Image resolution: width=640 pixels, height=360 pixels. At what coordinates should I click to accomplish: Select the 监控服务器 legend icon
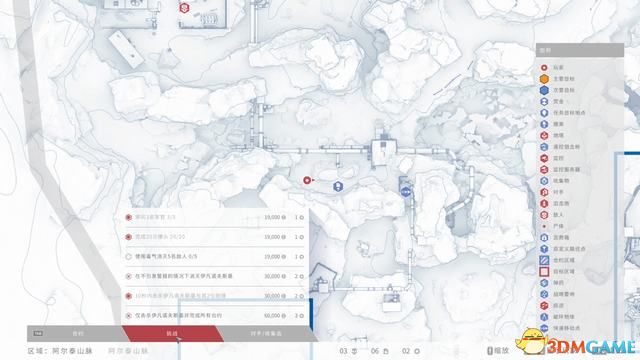[x=544, y=169]
